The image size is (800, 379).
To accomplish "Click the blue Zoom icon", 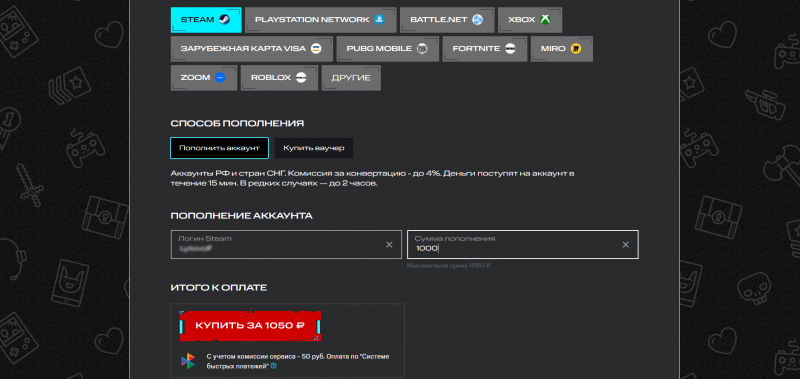I will (220, 78).
